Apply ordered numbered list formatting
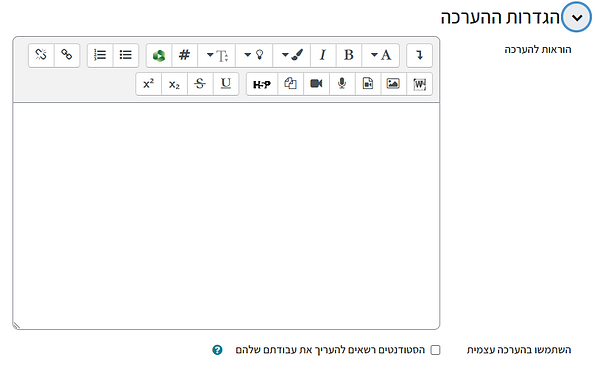The height and width of the screenshot is (368, 600). point(100,55)
